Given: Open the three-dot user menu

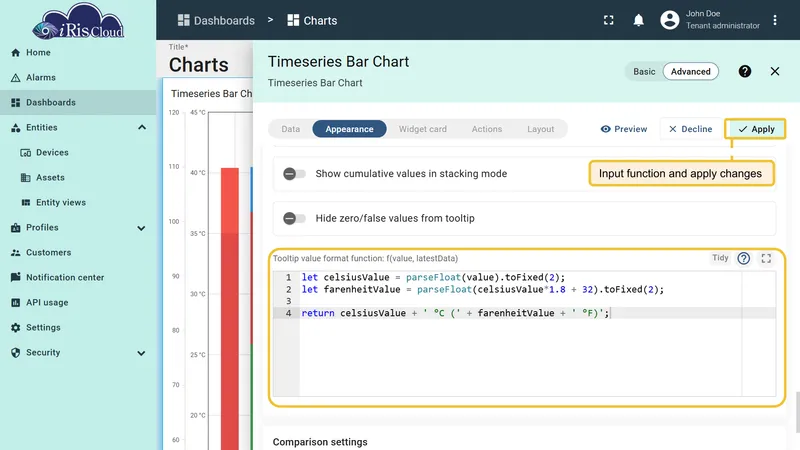Looking at the screenshot, I should pos(774,20).
